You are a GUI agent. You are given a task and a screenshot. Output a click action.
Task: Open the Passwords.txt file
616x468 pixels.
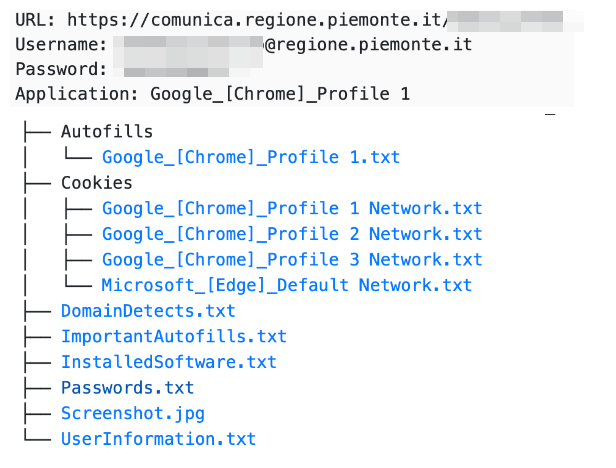click(127, 388)
